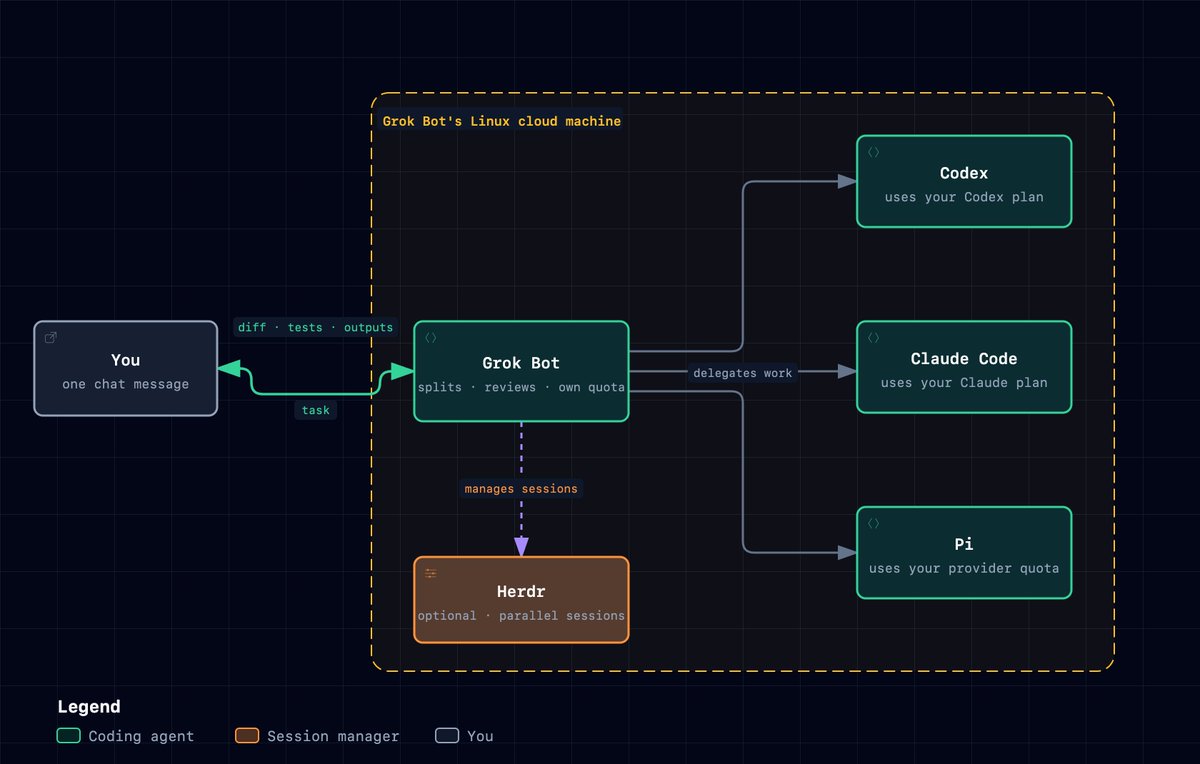Select the "diff · tests · outputs" edge label
Image resolution: width=1200 pixels, height=764 pixels.
[316, 327]
